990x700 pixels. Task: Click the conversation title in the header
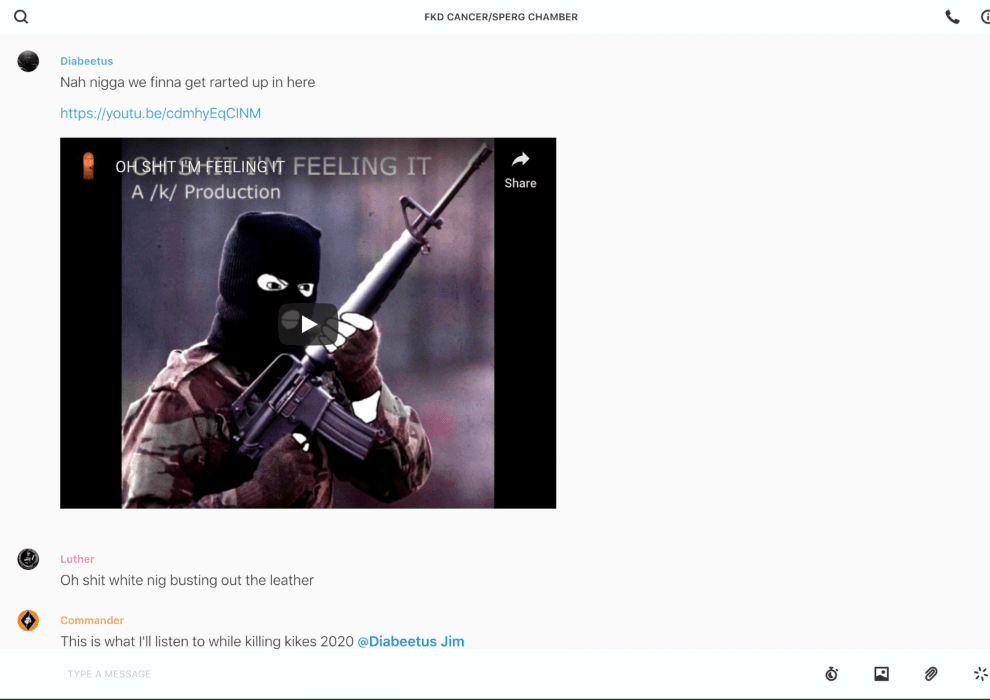(x=501, y=17)
